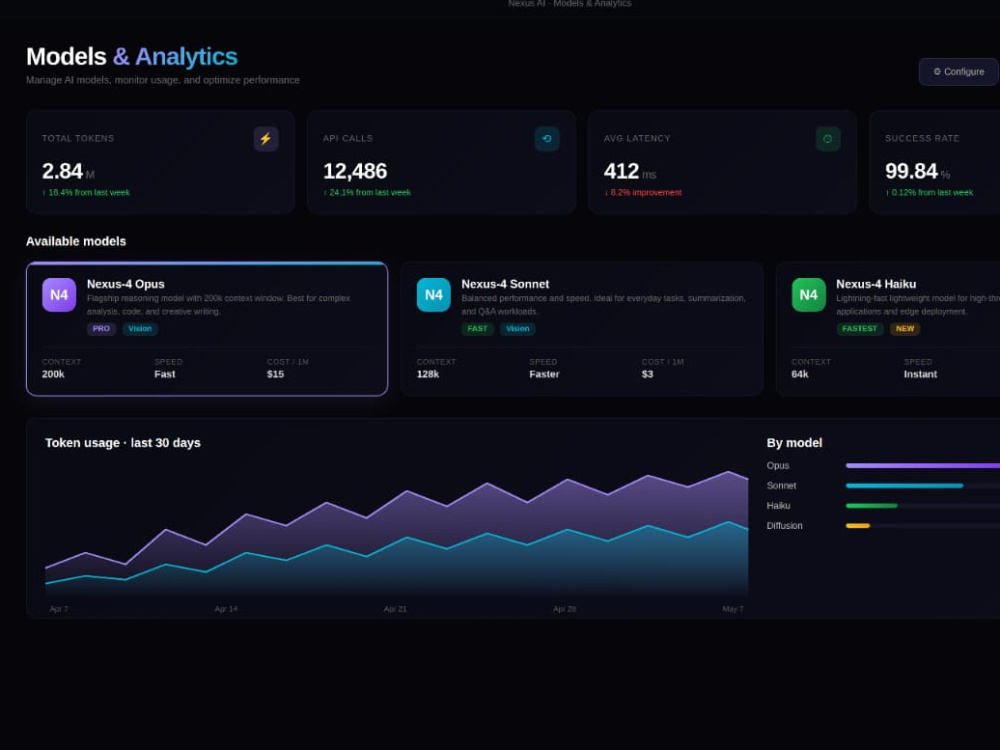Click the Opus usage bar in By model
This screenshot has height=750, width=1000.
click(922, 466)
